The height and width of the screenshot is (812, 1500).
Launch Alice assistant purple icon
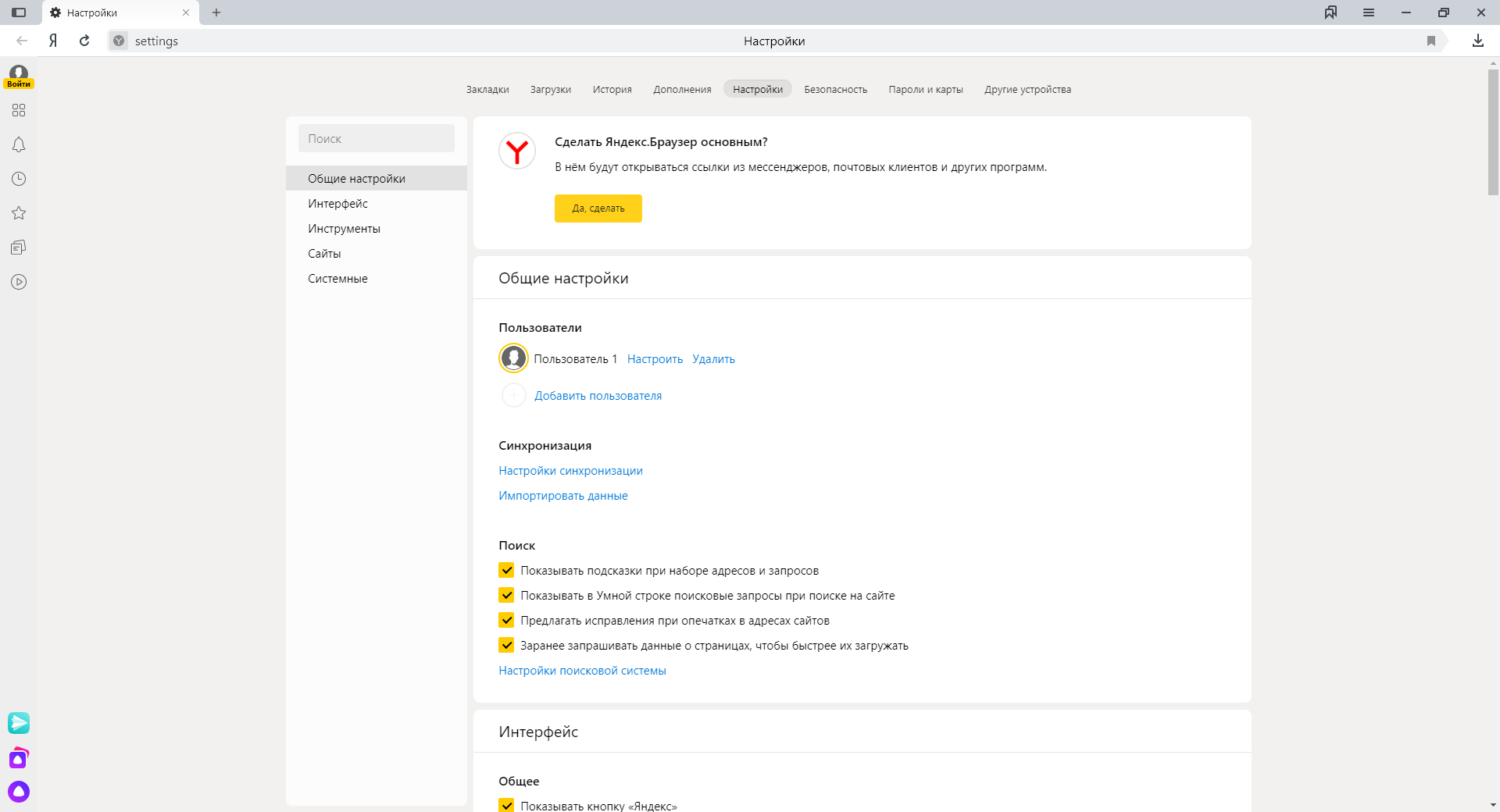[x=19, y=792]
